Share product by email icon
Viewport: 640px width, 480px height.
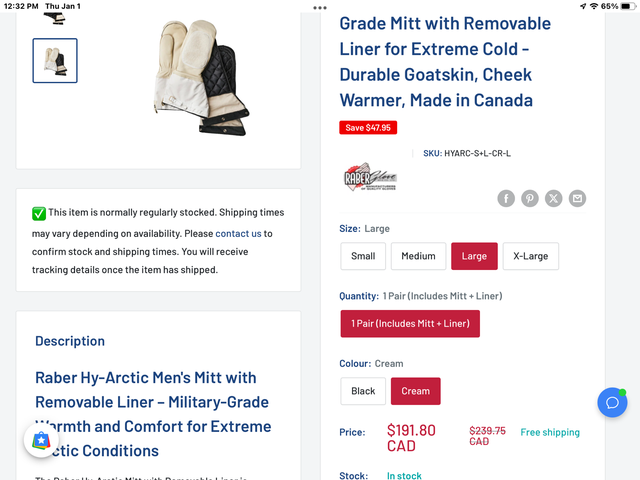[578, 198]
